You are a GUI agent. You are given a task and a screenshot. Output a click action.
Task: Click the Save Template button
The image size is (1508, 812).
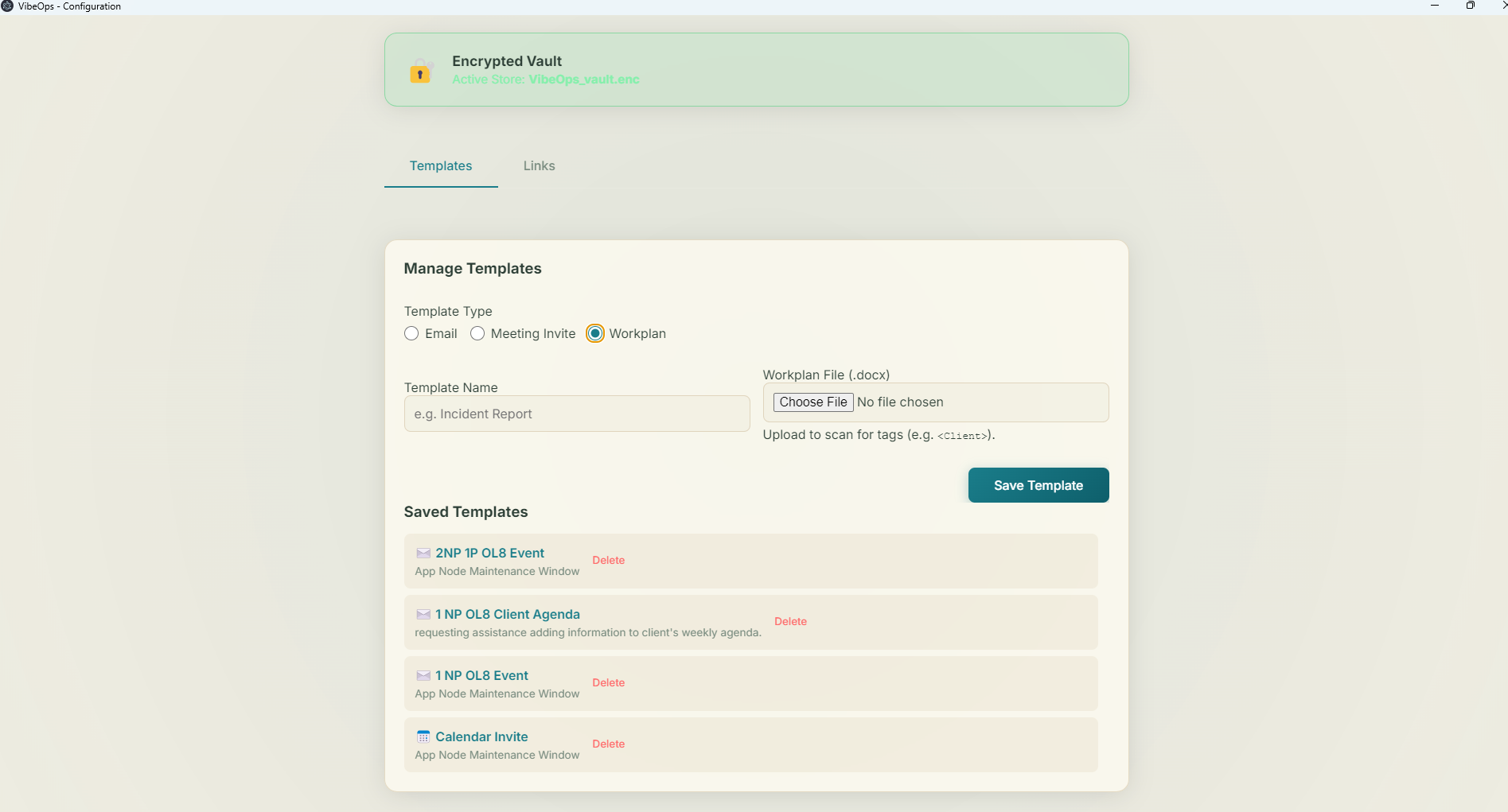point(1038,485)
